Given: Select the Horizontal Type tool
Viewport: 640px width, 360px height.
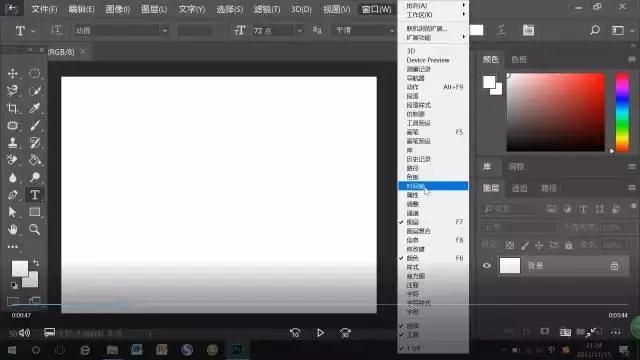Looking at the screenshot, I should [35, 195].
